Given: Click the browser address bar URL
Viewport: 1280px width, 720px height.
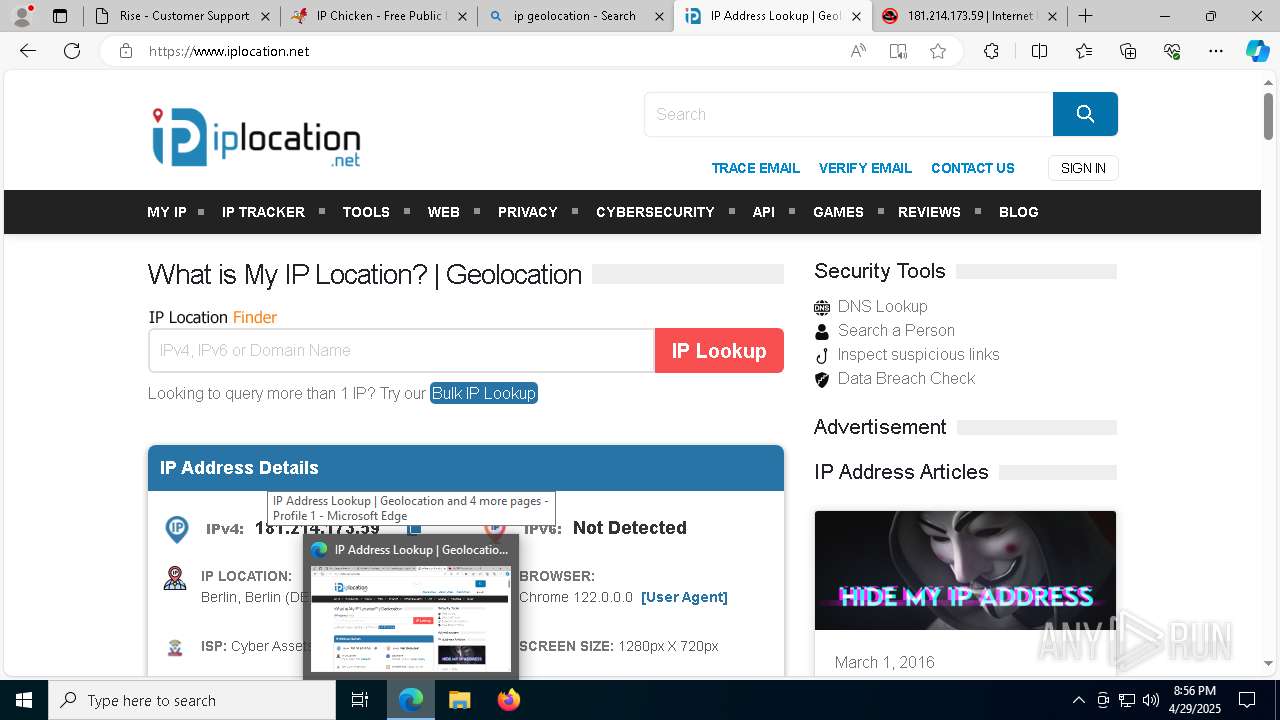Looking at the screenshot, I should [x=229, y=51].
